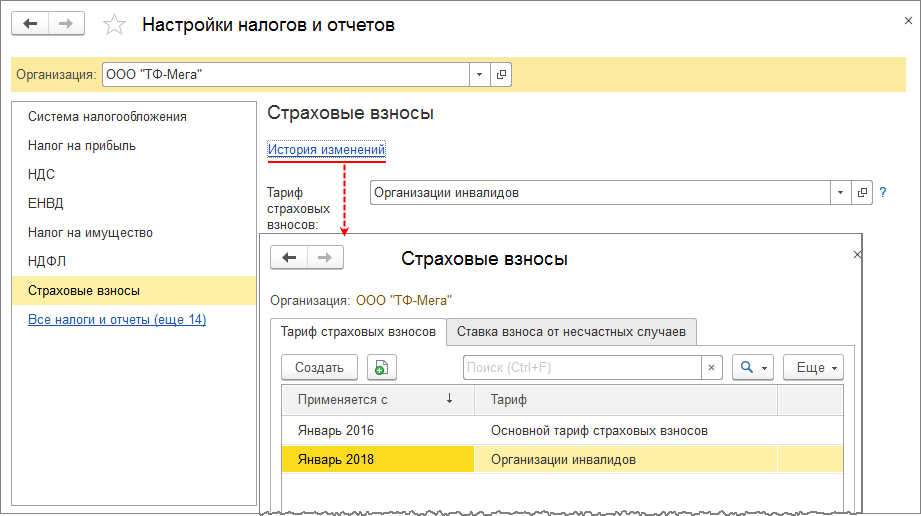Select the Тариф страховых взносов tab
The height and width of the screenshot is (516, 921).
coord(358,332)
